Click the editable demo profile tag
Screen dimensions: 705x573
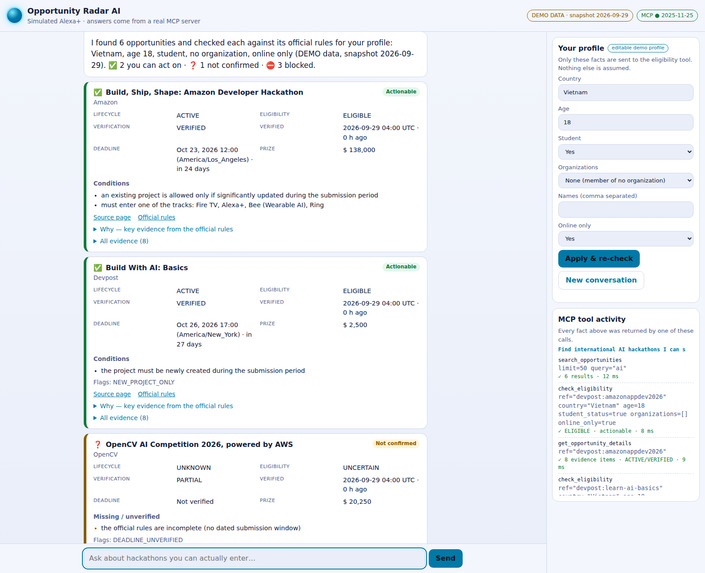(638, 48)
